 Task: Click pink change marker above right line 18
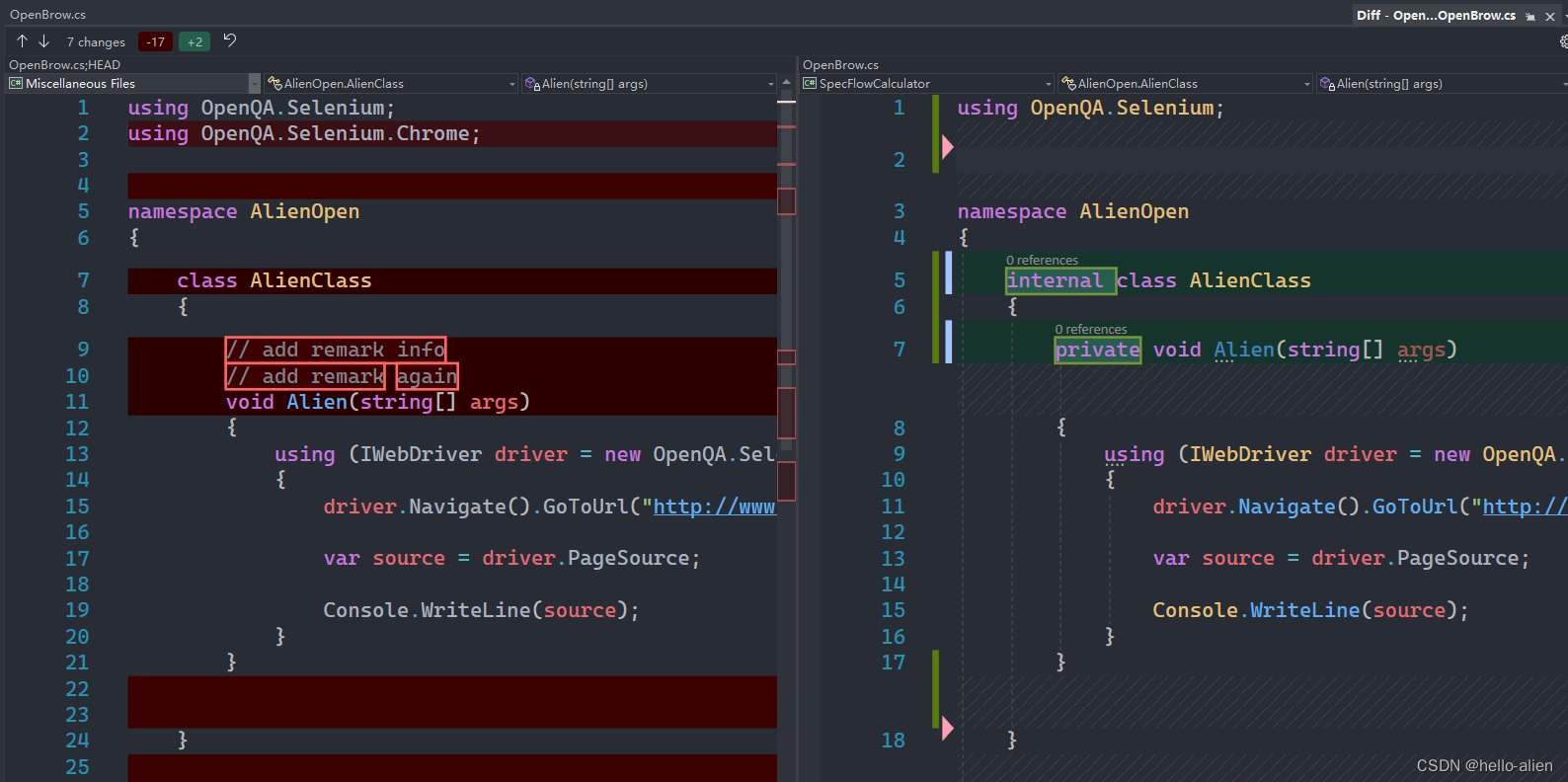click(948, 729)
